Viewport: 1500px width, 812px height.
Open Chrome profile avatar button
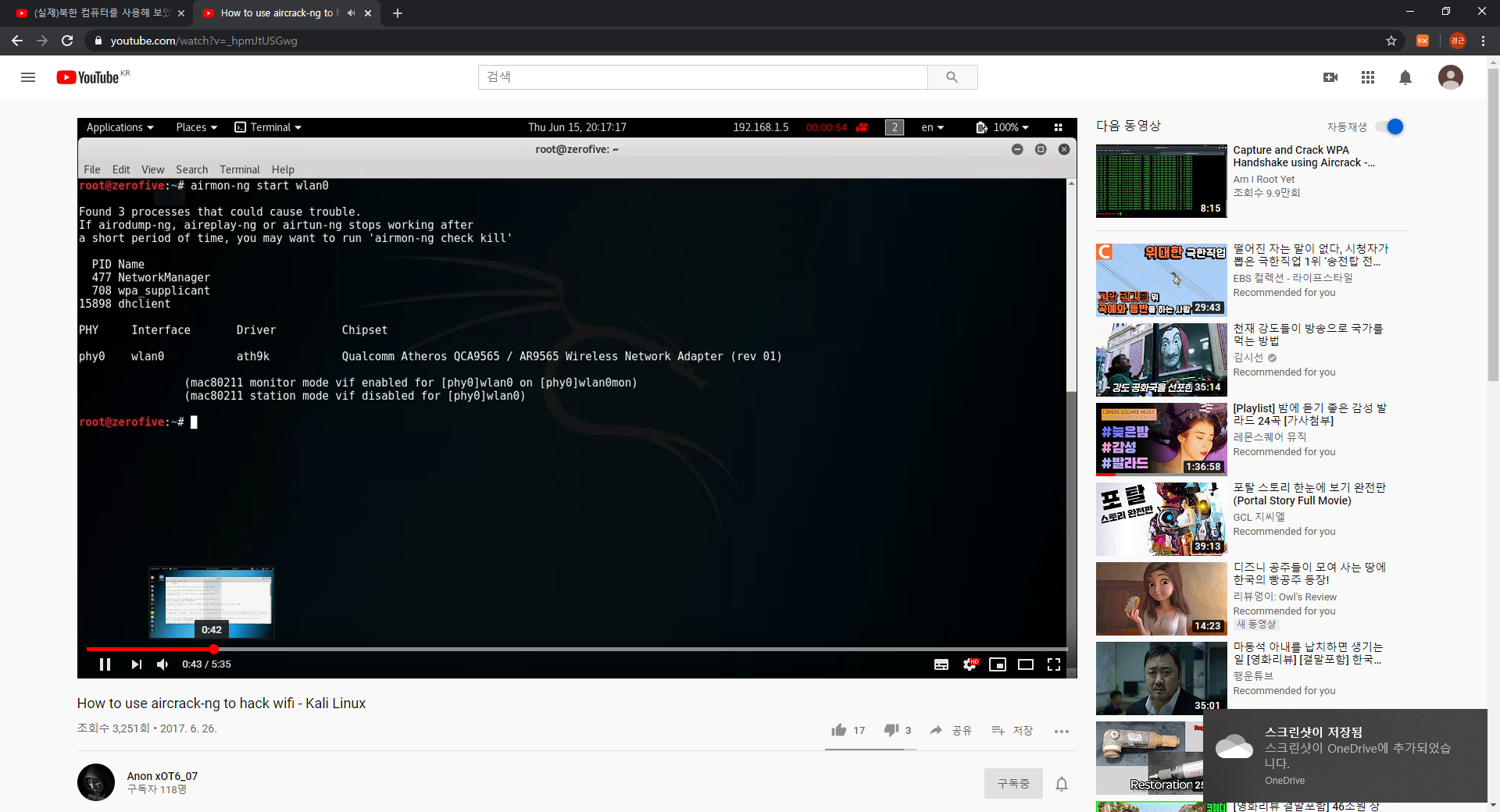pos(1457,41)
